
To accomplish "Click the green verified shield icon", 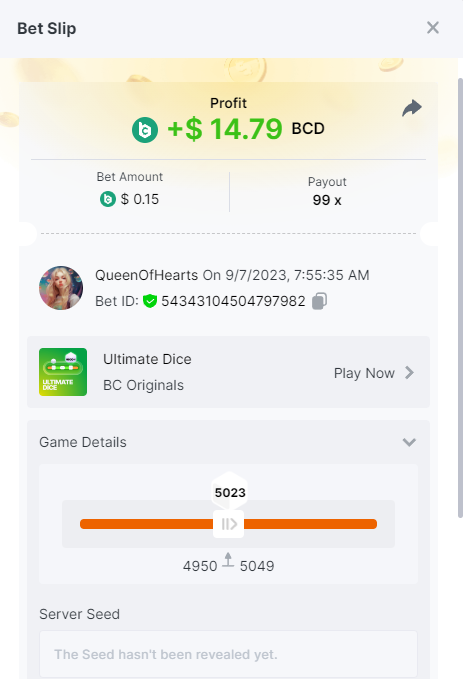I will tap(150, 301).
